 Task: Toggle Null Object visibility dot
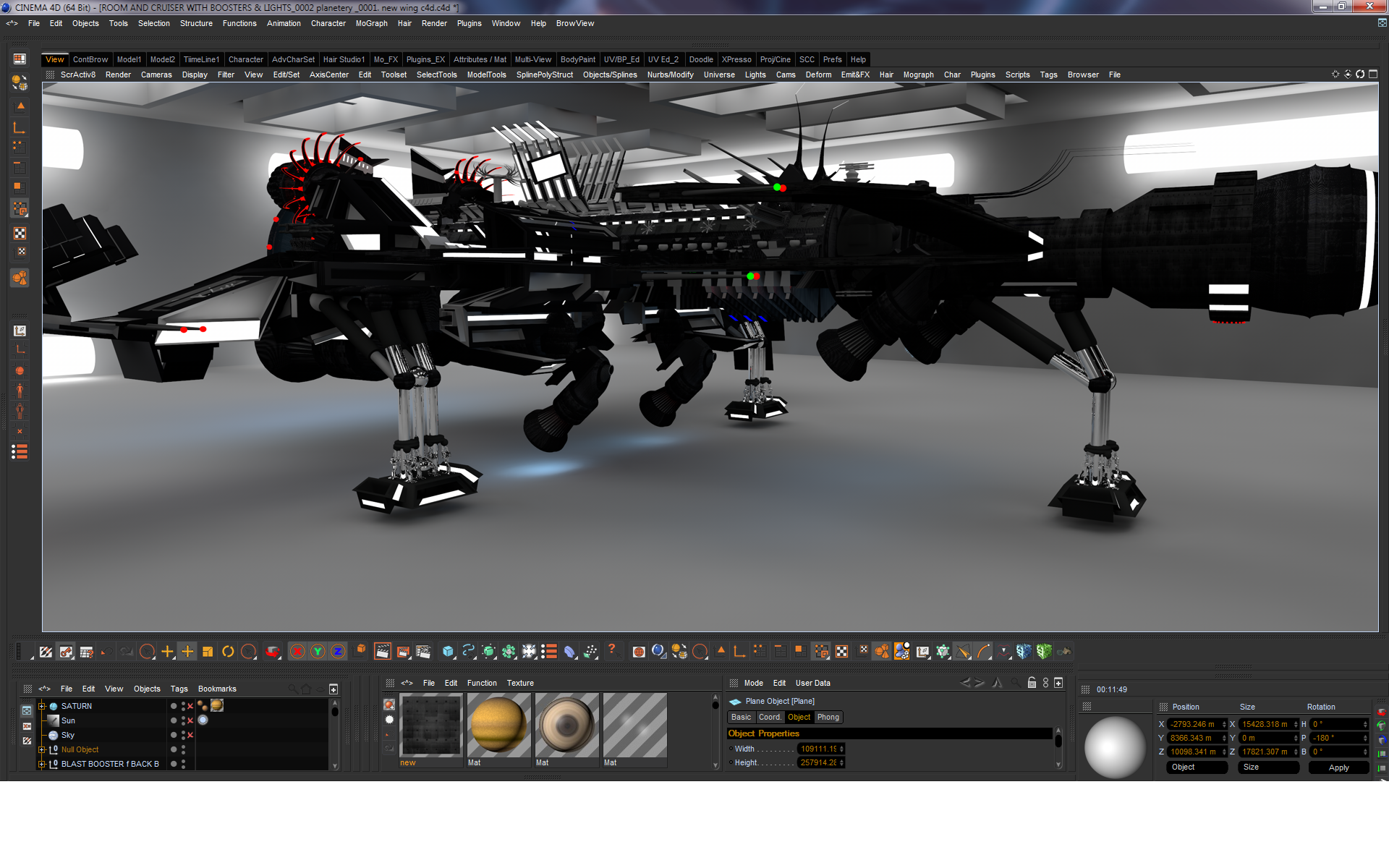(x=174, y=749)
